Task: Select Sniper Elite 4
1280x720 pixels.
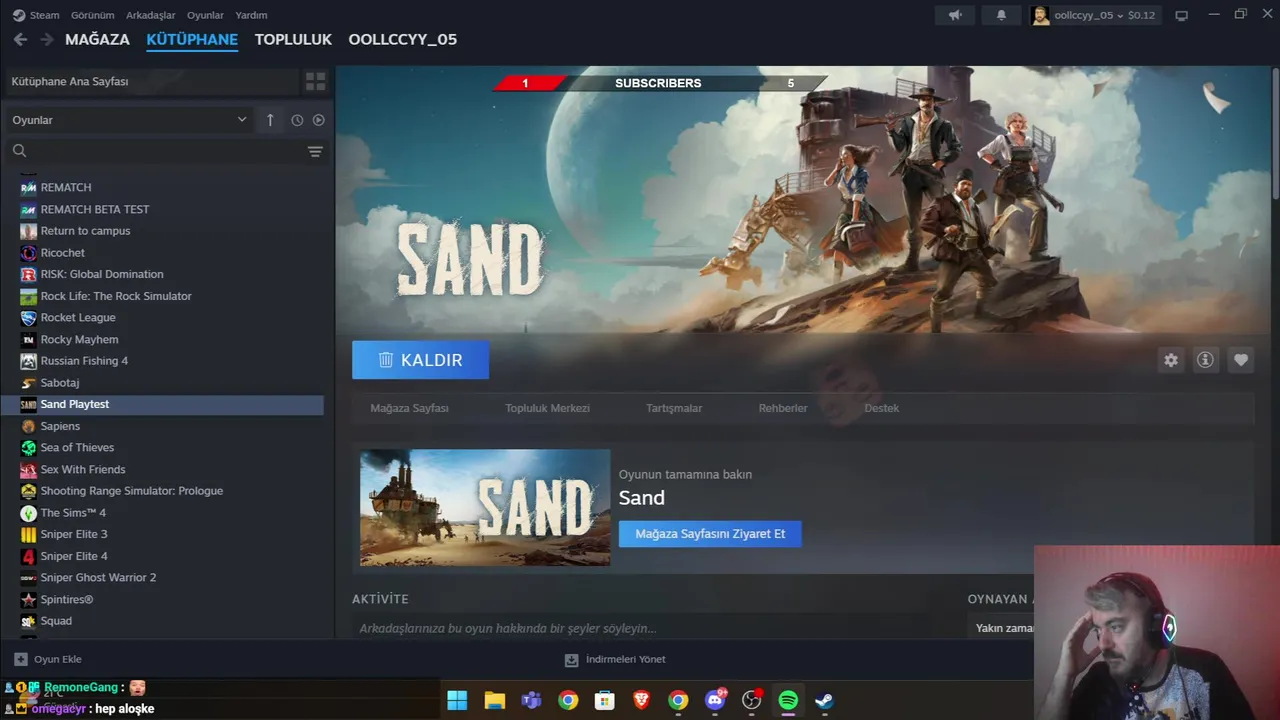Action: pyautogui.click(x=74, y=556)
